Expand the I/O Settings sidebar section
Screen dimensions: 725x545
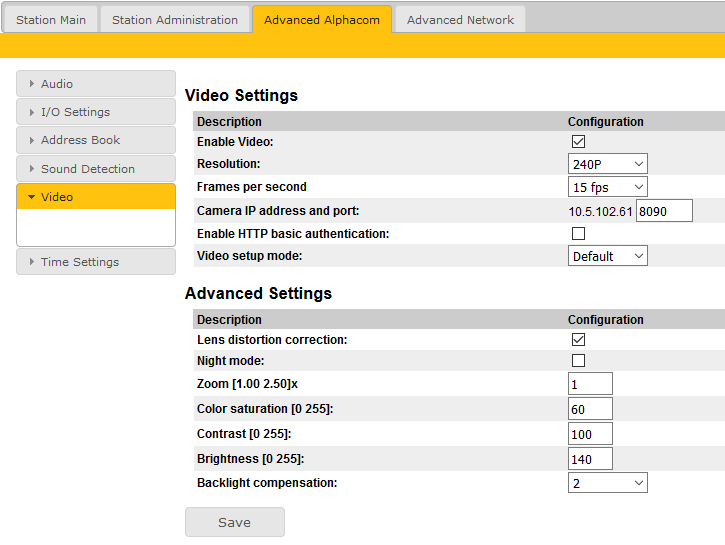(96, 112)
